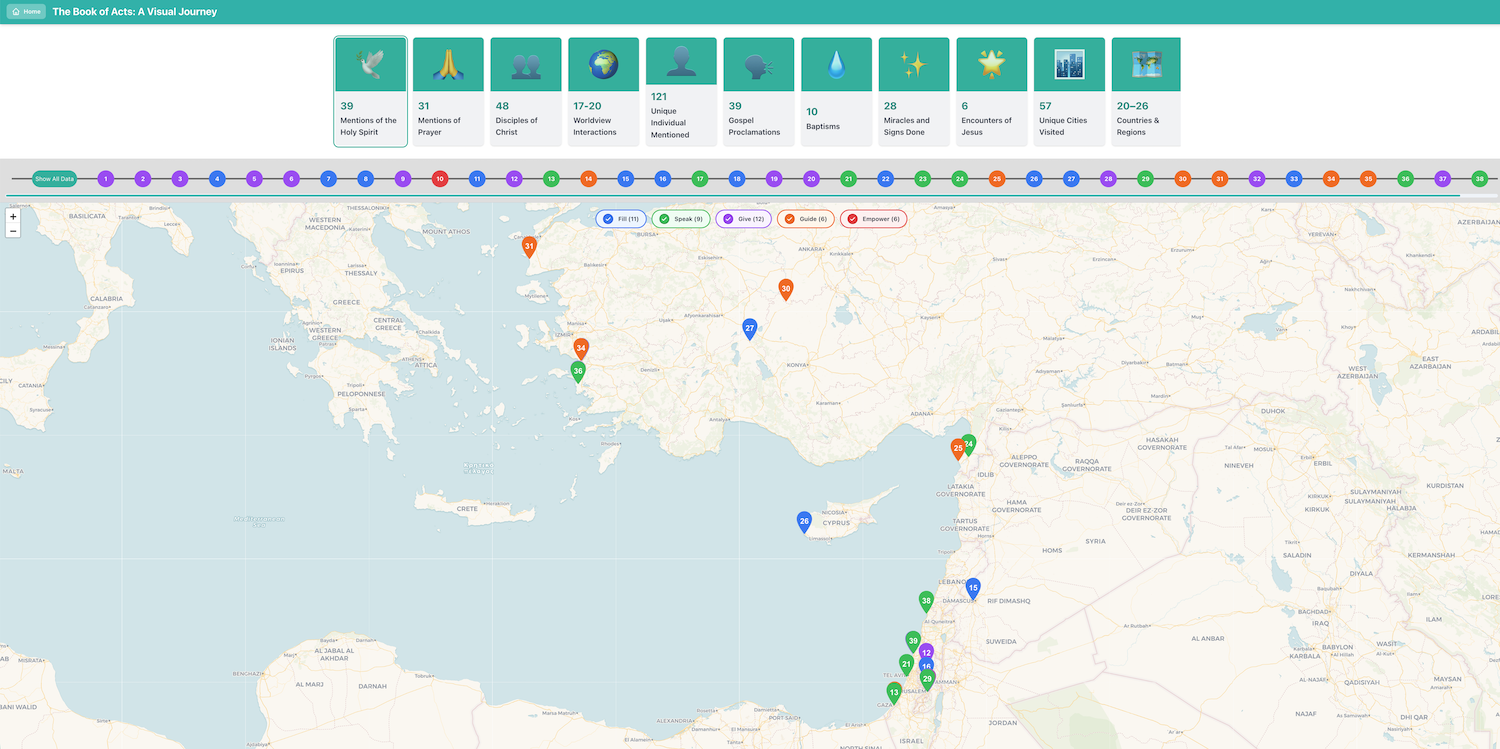Image resolution: width=1500 pixels, height=749 pixels.
Task: Zoom in on the map
Action: [13, 216]
